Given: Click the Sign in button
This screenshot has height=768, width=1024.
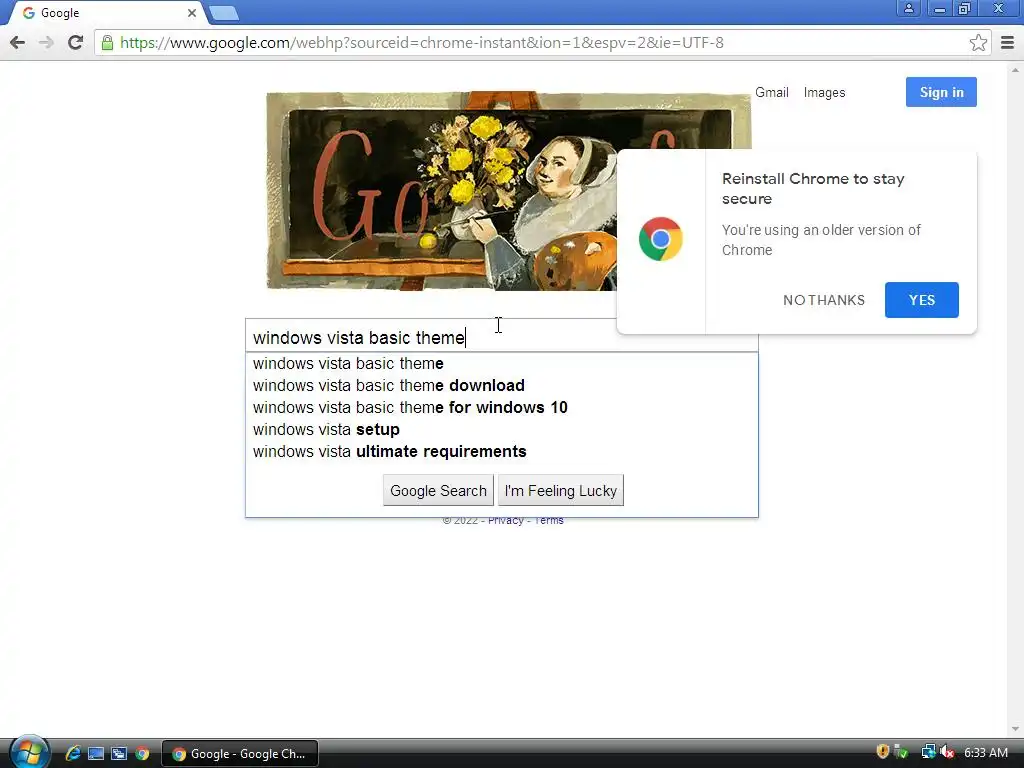Looking at the screenshot, I should coord(941,92).
